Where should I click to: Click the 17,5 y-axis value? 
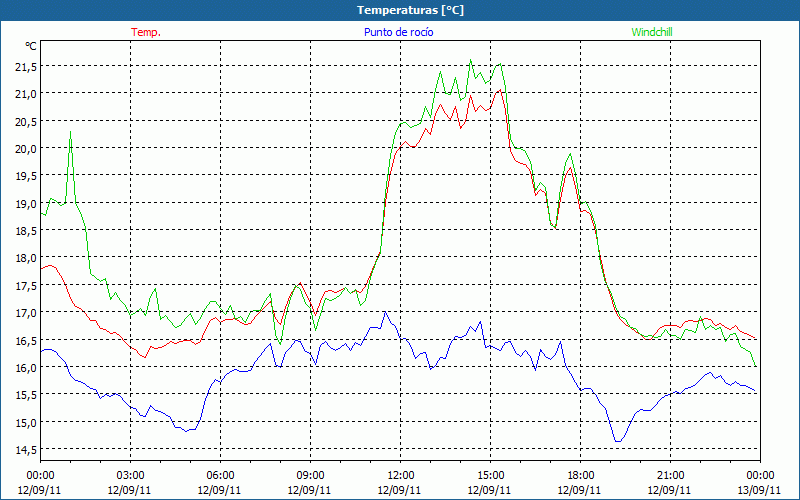click(26, 286)
